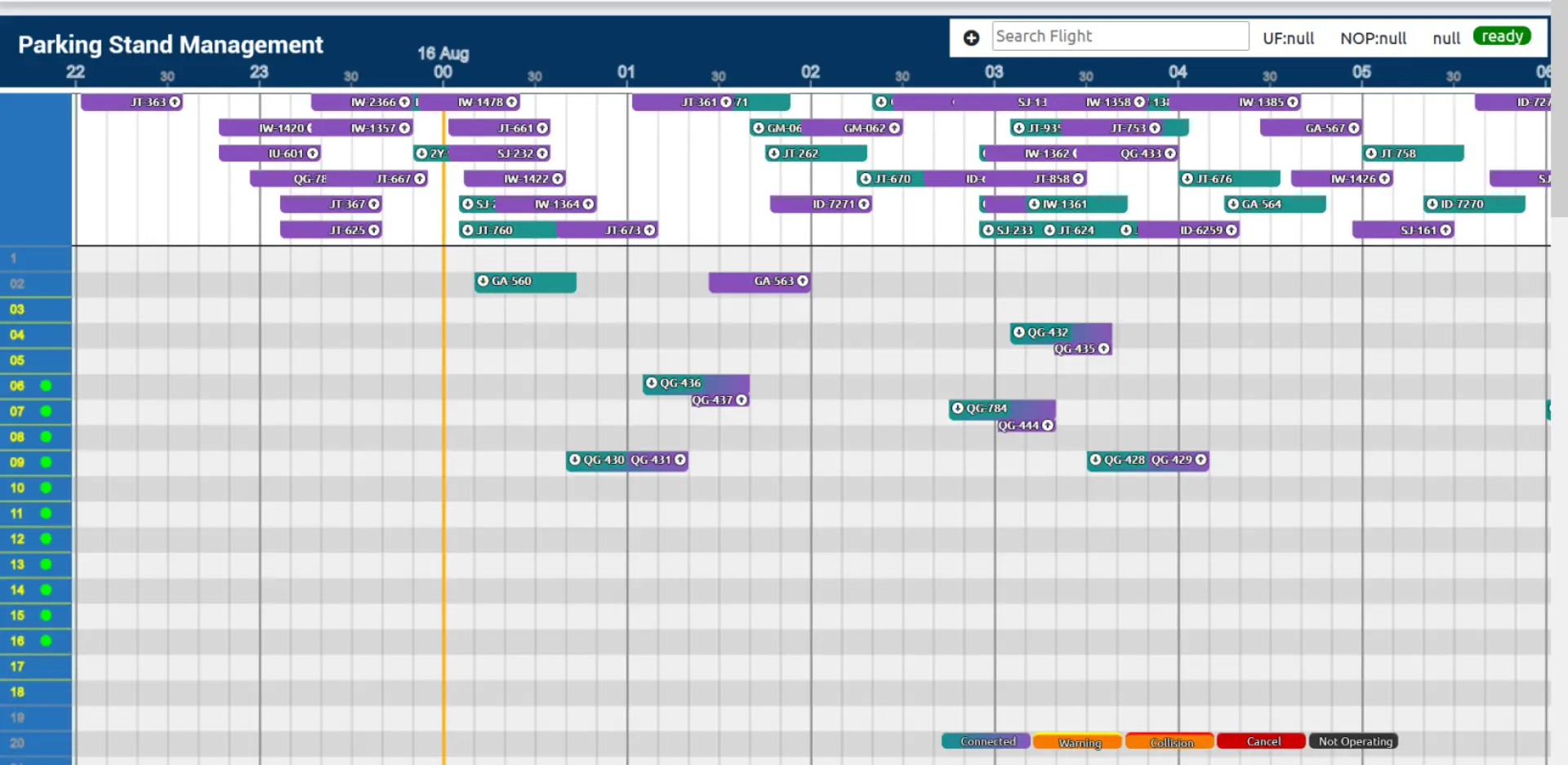This screenshot has width=1568, height=765.
Task: Click the arrival icon on JT-760 bar
Action: pyautogui.click(x=467, y=230)
